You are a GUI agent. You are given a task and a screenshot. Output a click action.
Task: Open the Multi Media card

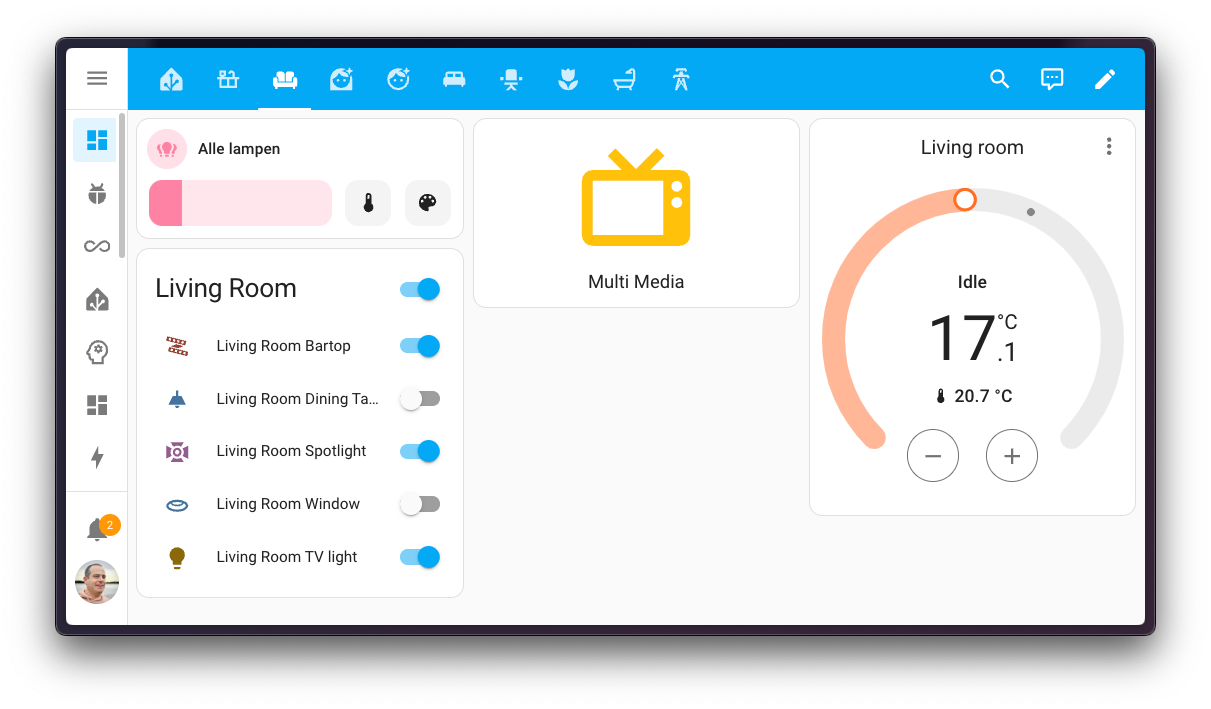636,212
